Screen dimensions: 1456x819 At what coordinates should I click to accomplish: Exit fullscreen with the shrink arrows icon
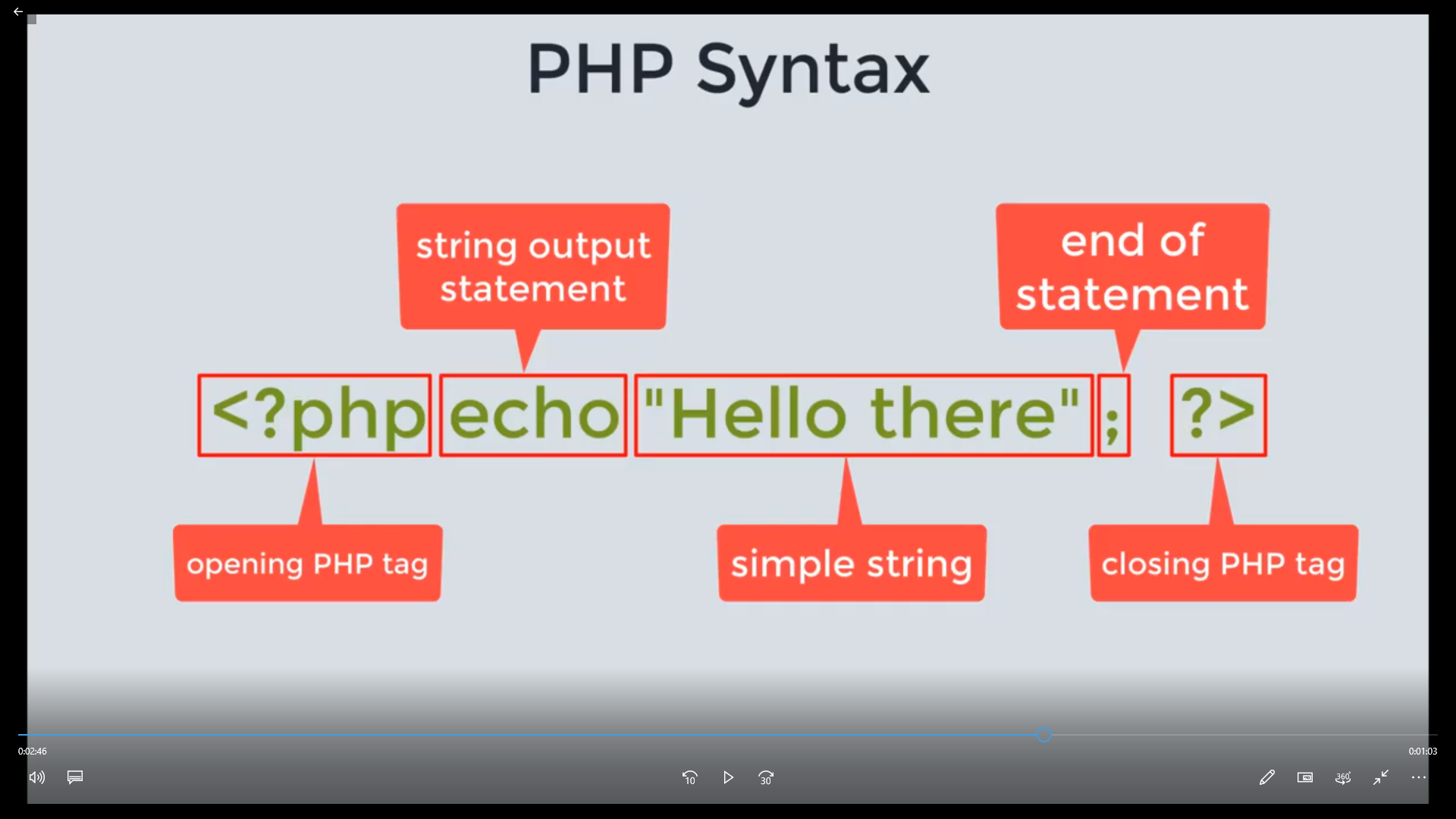[x=1380, y=777]
